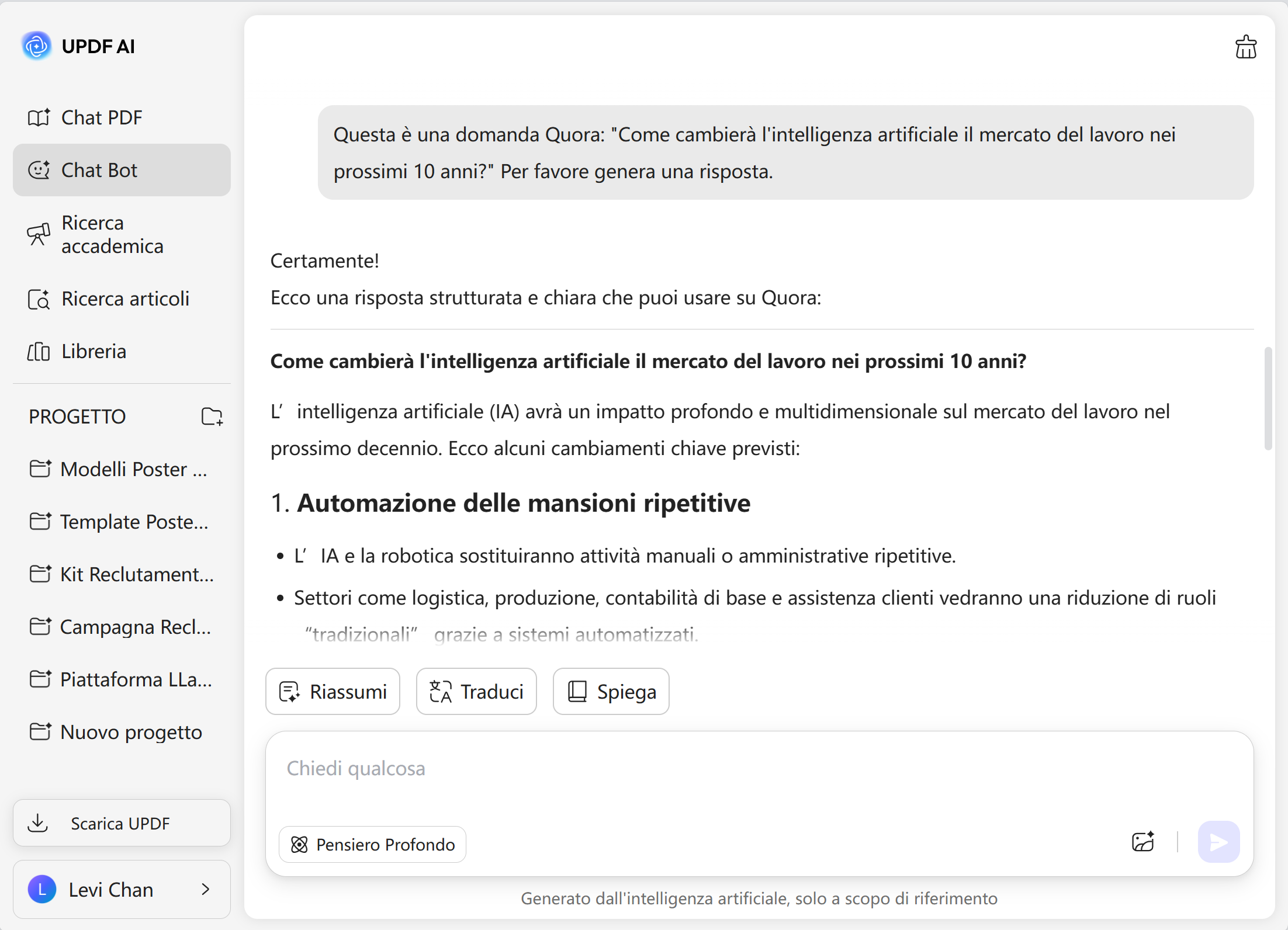Click the UPDF AI logo icon
The height and width of the screenshot is (930, 1288).
coord(37,46)
